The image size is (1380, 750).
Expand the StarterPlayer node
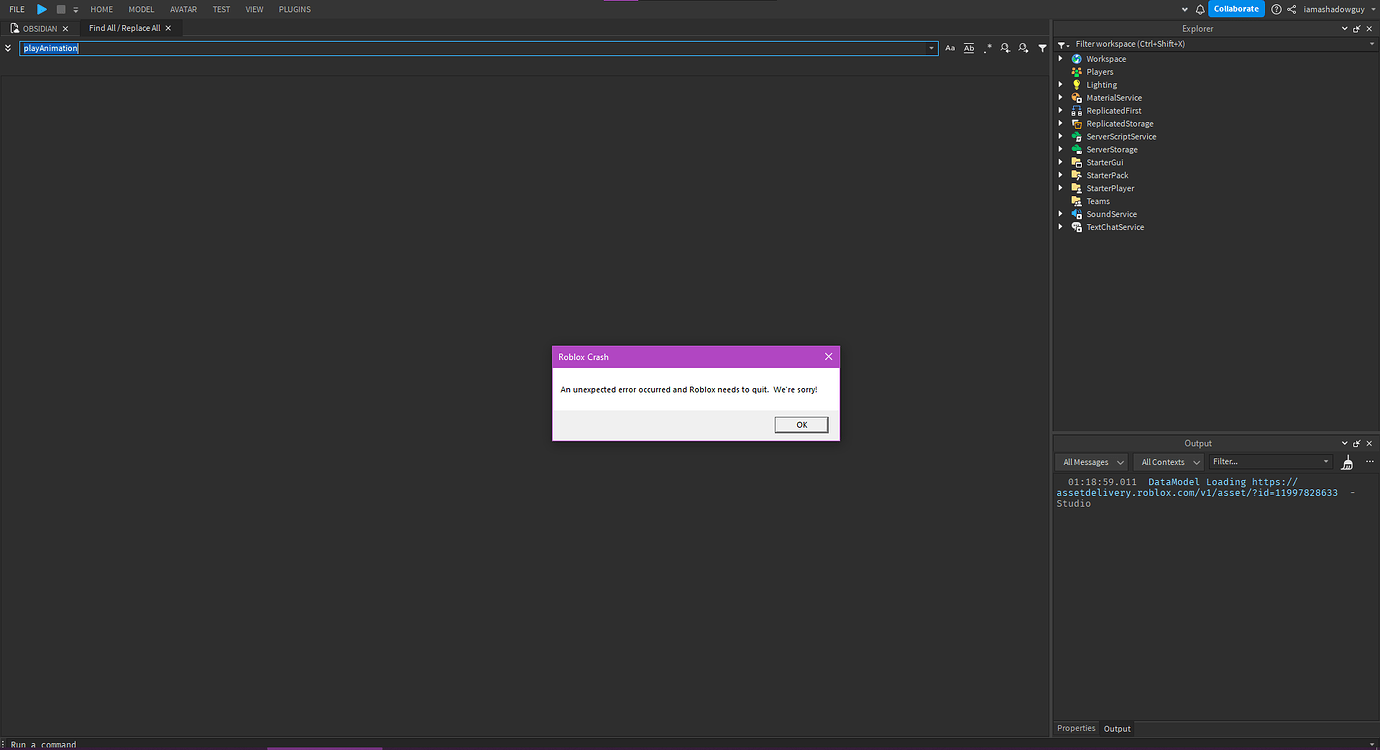click(x=1061, y=188)
